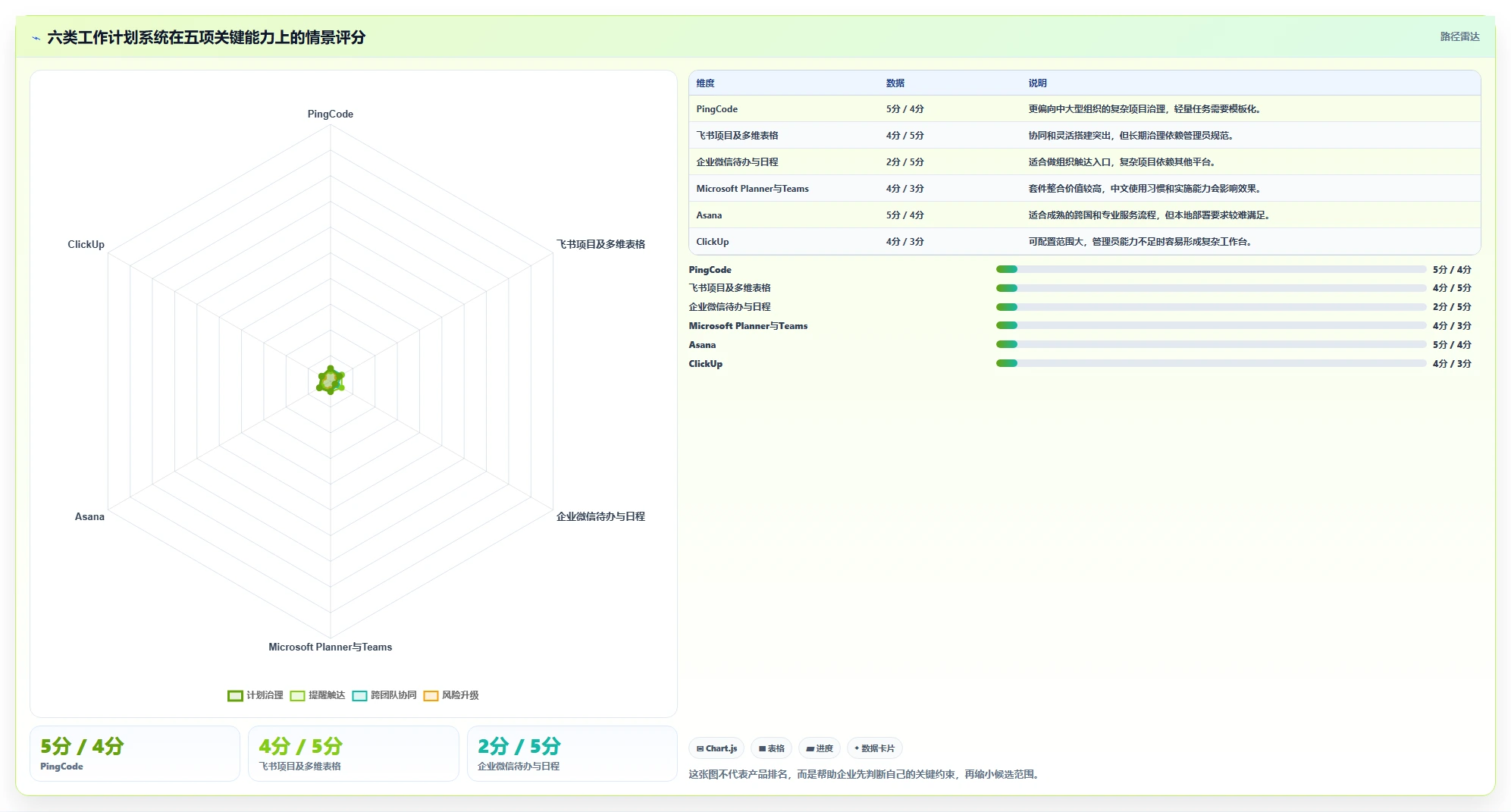
Task: Click the ClickUp axis label on radar
Action: (x=86, y=245)
